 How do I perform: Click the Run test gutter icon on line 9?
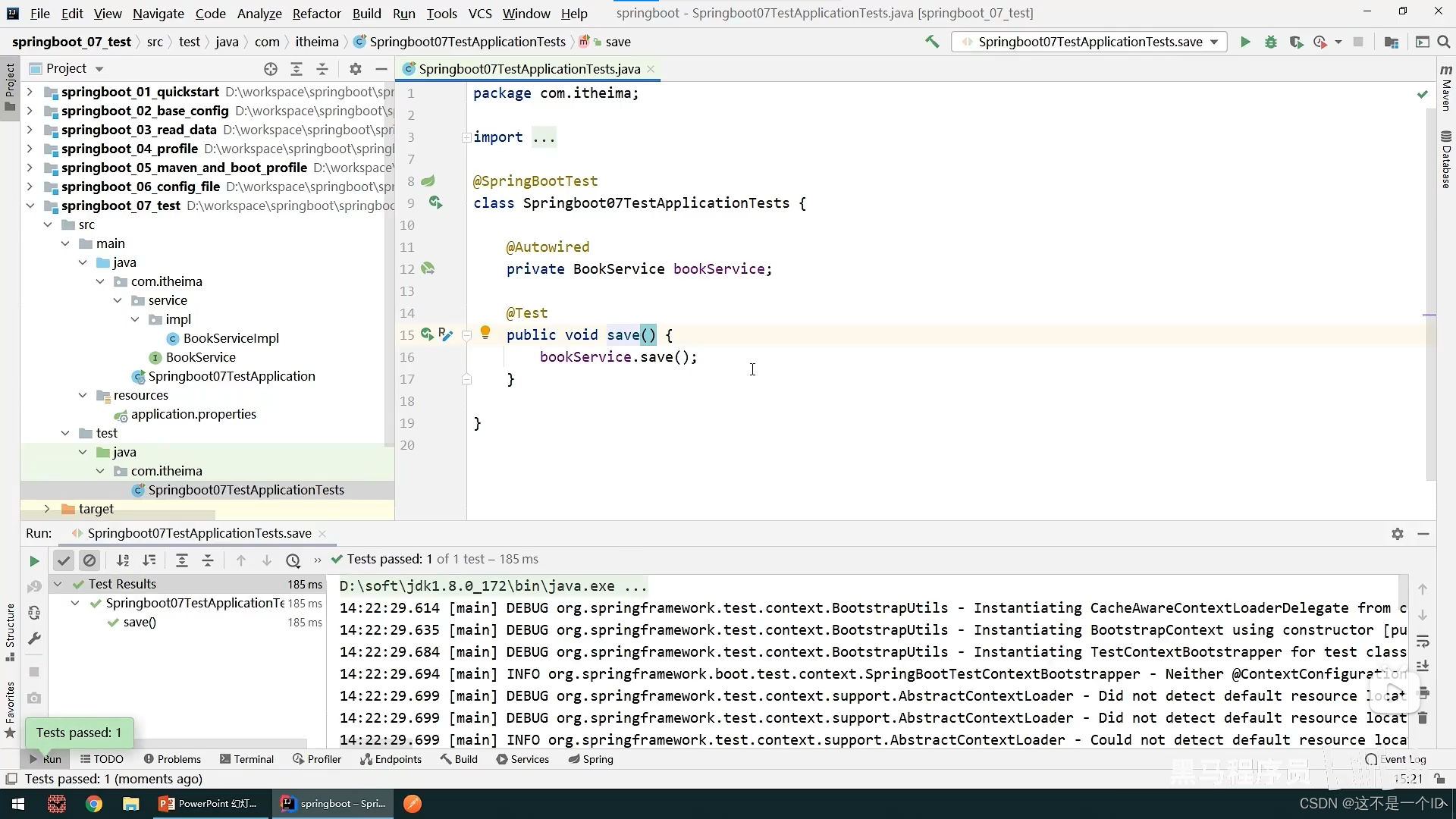pyautogui.click(x=435, y=202)
